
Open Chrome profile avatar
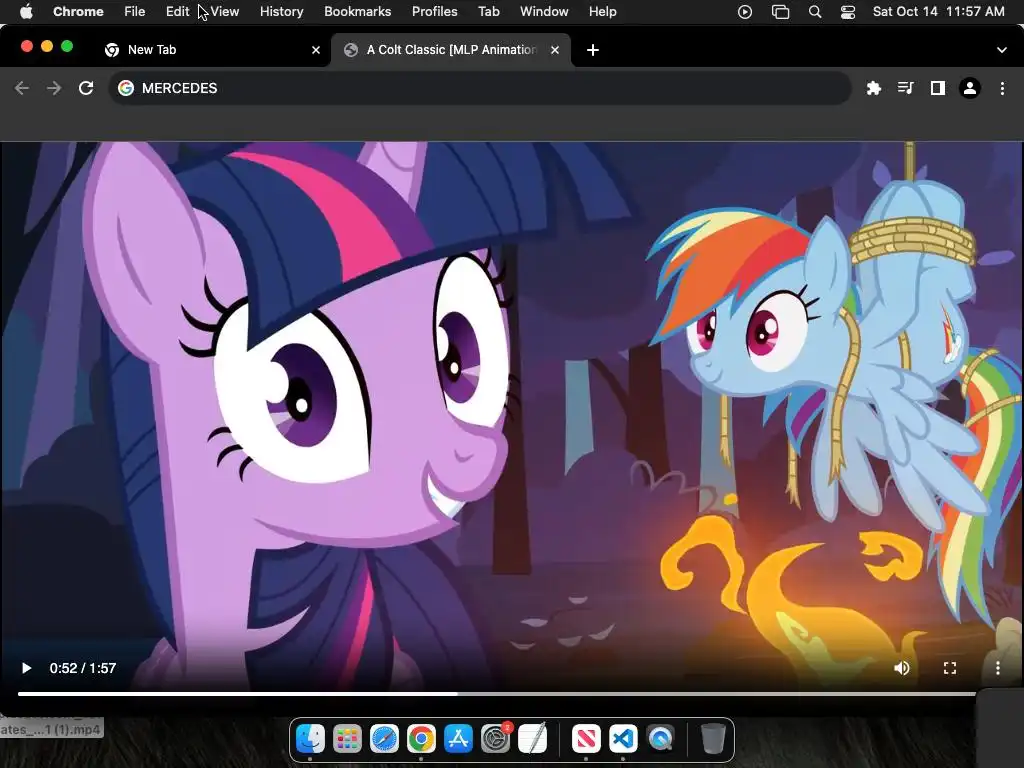[x=970, y=88]
